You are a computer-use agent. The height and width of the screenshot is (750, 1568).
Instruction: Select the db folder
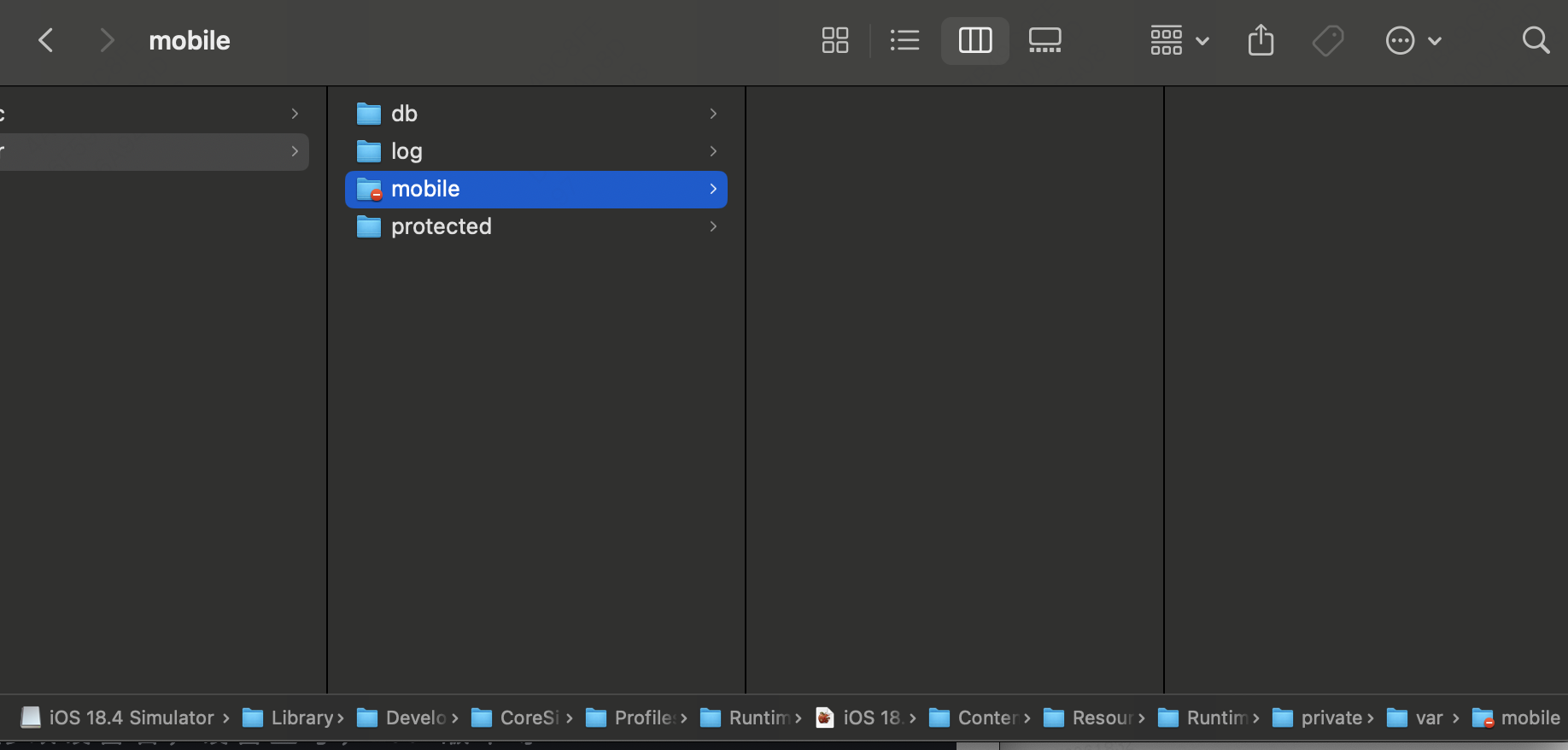pyautogui.click(x=536, y=114)
